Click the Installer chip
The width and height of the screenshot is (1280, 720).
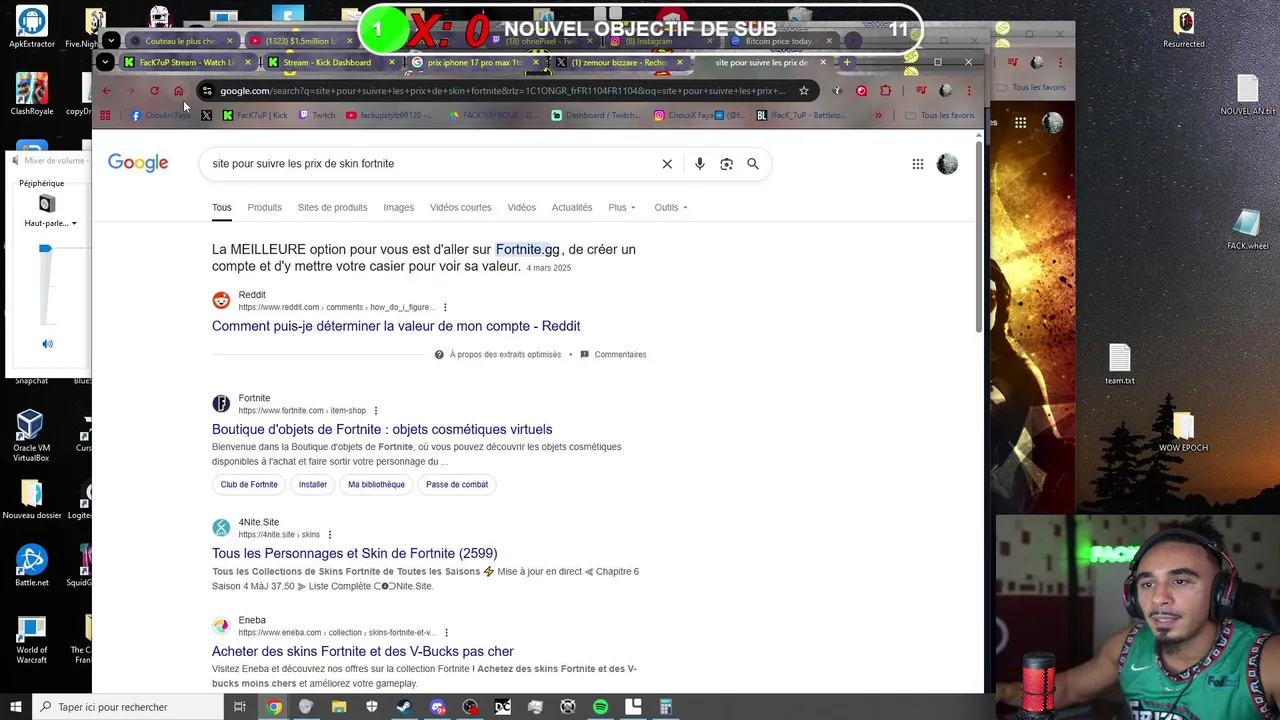[x=313, y=485]
